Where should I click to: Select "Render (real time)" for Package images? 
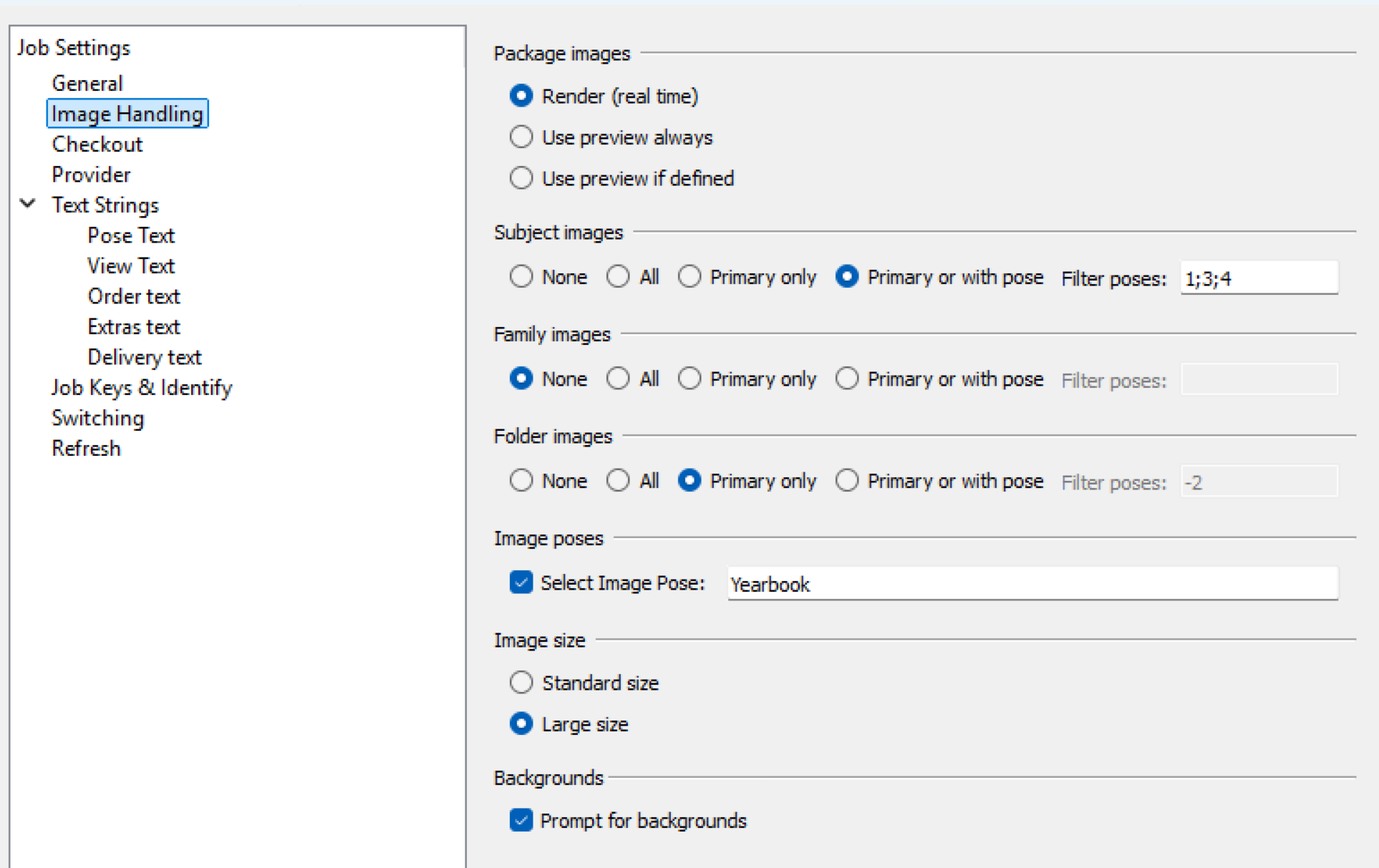pyautogui.click(x=521, y=95)
